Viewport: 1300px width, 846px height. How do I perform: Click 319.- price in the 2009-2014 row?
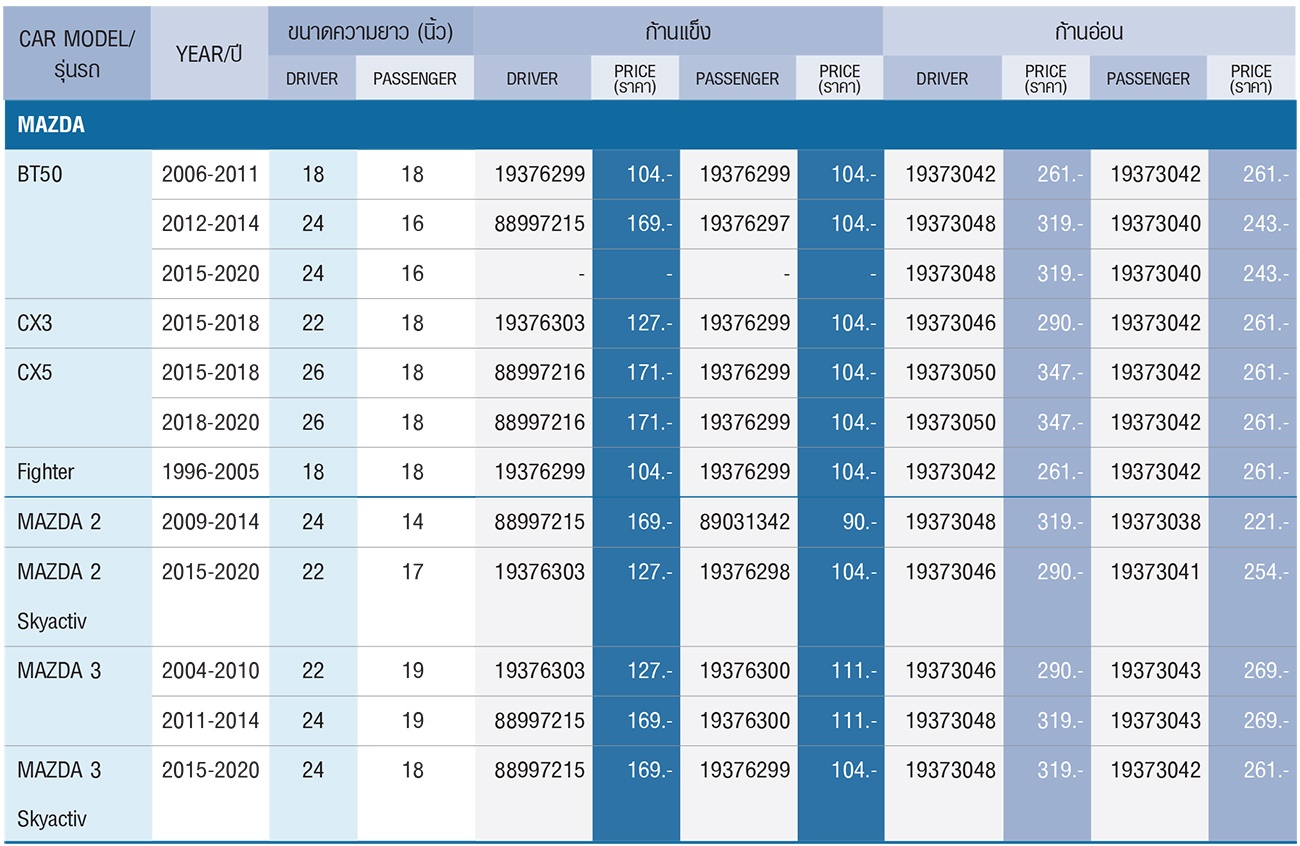point(1060,522)
